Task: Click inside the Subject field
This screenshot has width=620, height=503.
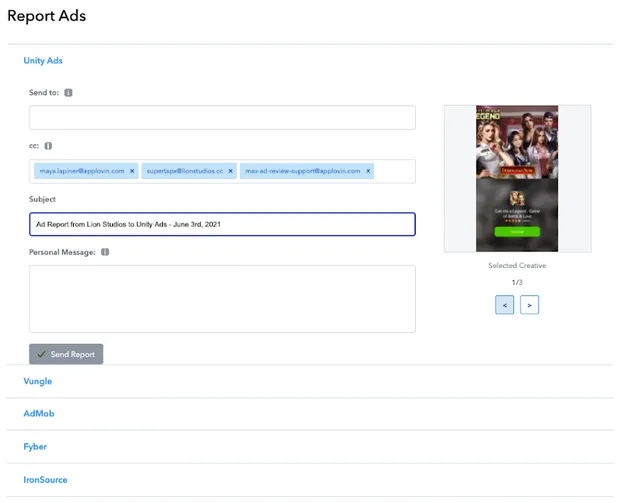Action: (x=222, y=224)
